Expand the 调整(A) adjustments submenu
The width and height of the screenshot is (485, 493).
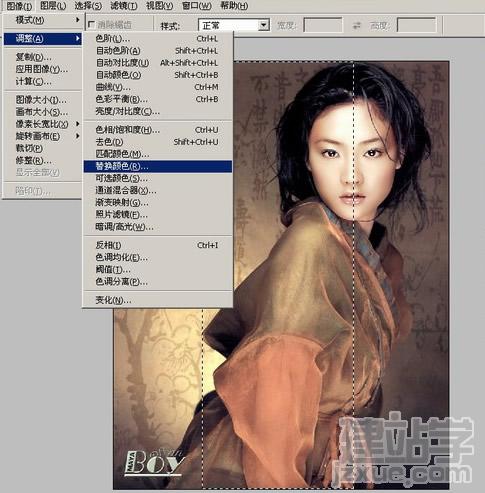coord(42,39)
